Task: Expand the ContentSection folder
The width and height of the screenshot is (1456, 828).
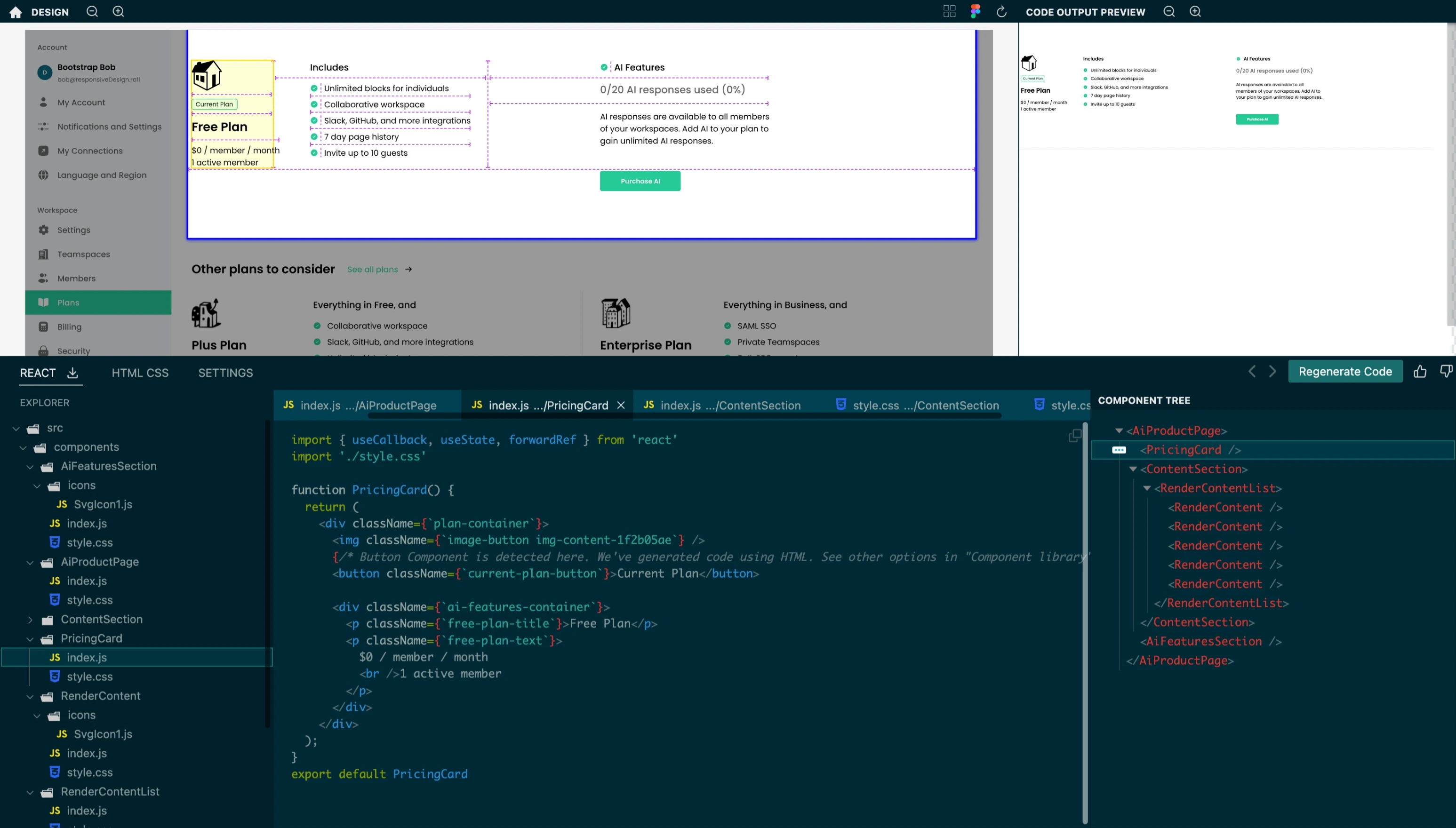Action: coord(30,619)
